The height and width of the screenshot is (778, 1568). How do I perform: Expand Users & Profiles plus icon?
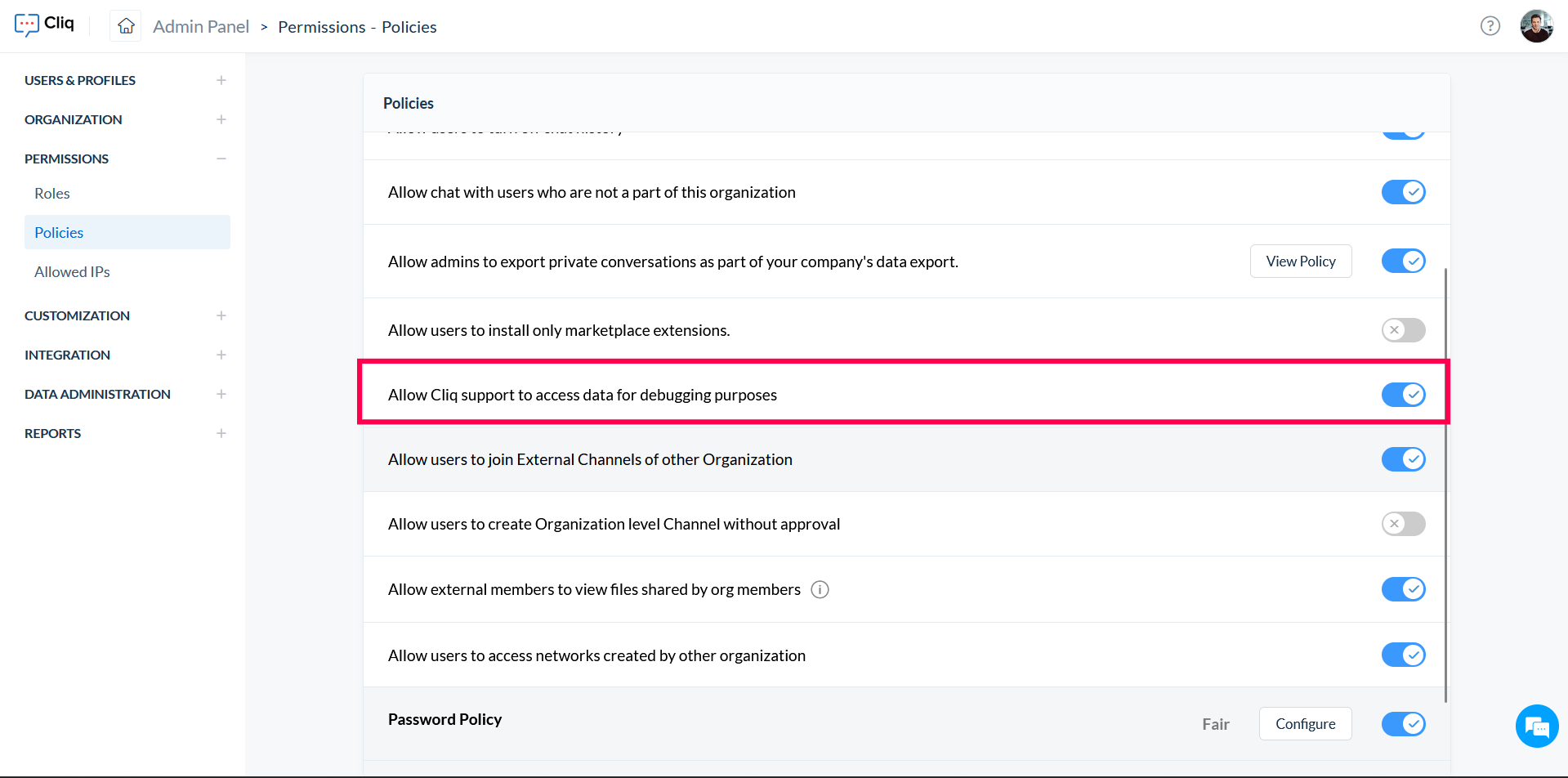pyautogui.click(x=221, y=80)
